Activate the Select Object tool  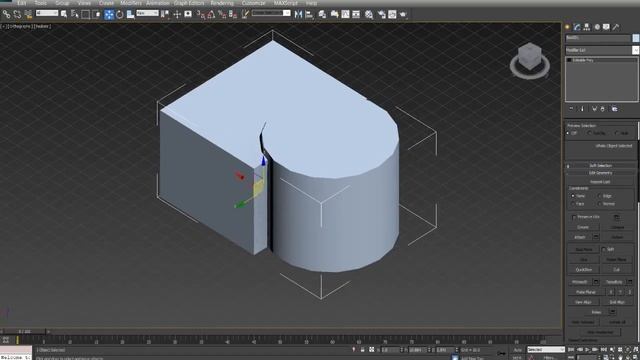coord(64,14)
